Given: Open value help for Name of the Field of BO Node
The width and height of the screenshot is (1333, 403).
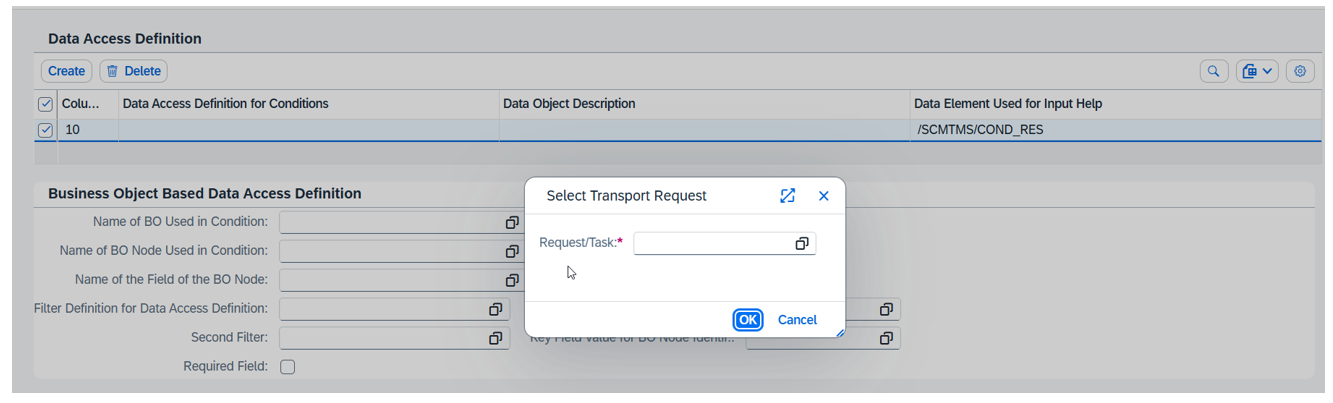Looking at the screenshot, I should pos(511,280).
